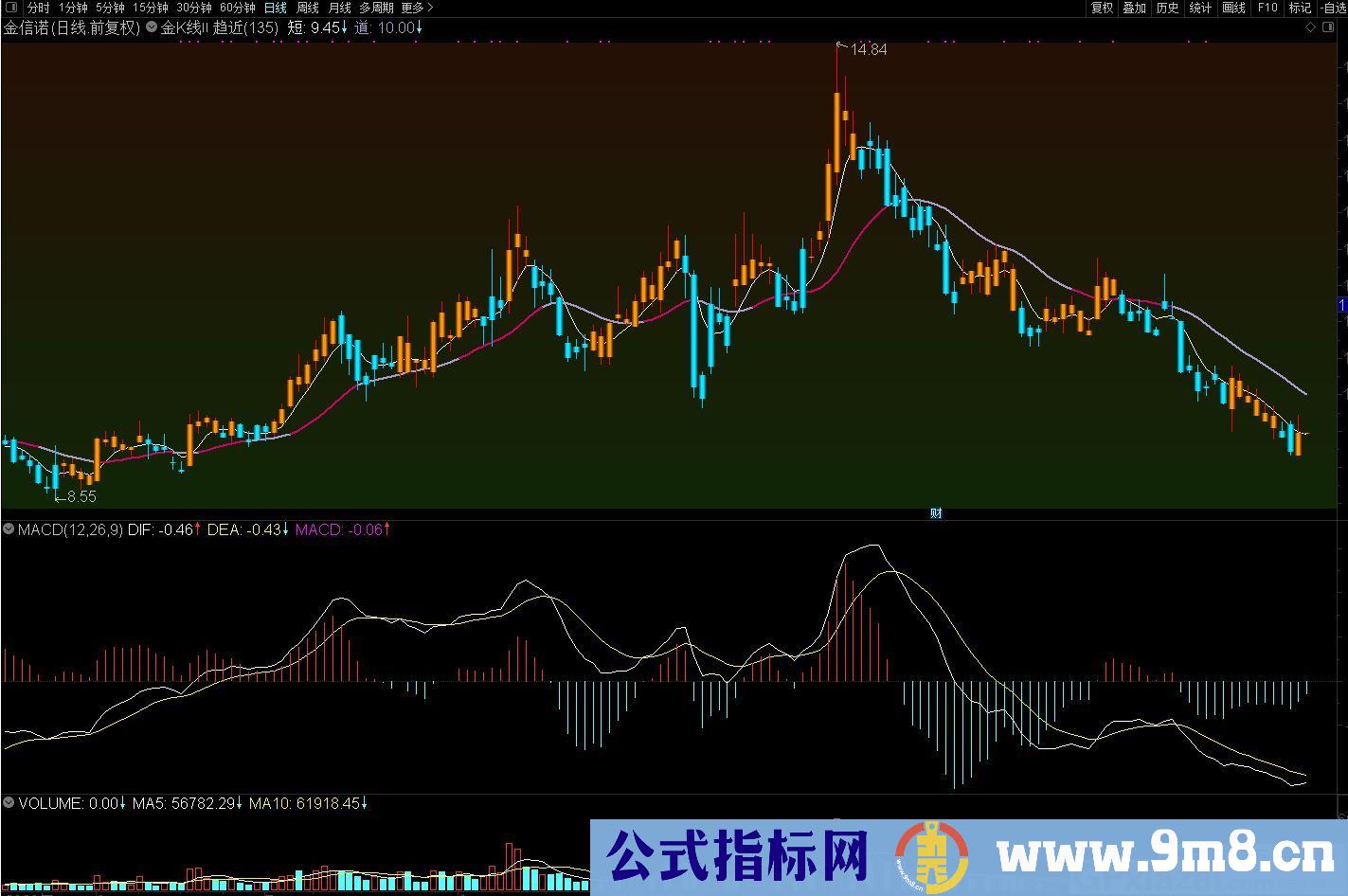Click the 短: 9.45 value

point(316,27)
